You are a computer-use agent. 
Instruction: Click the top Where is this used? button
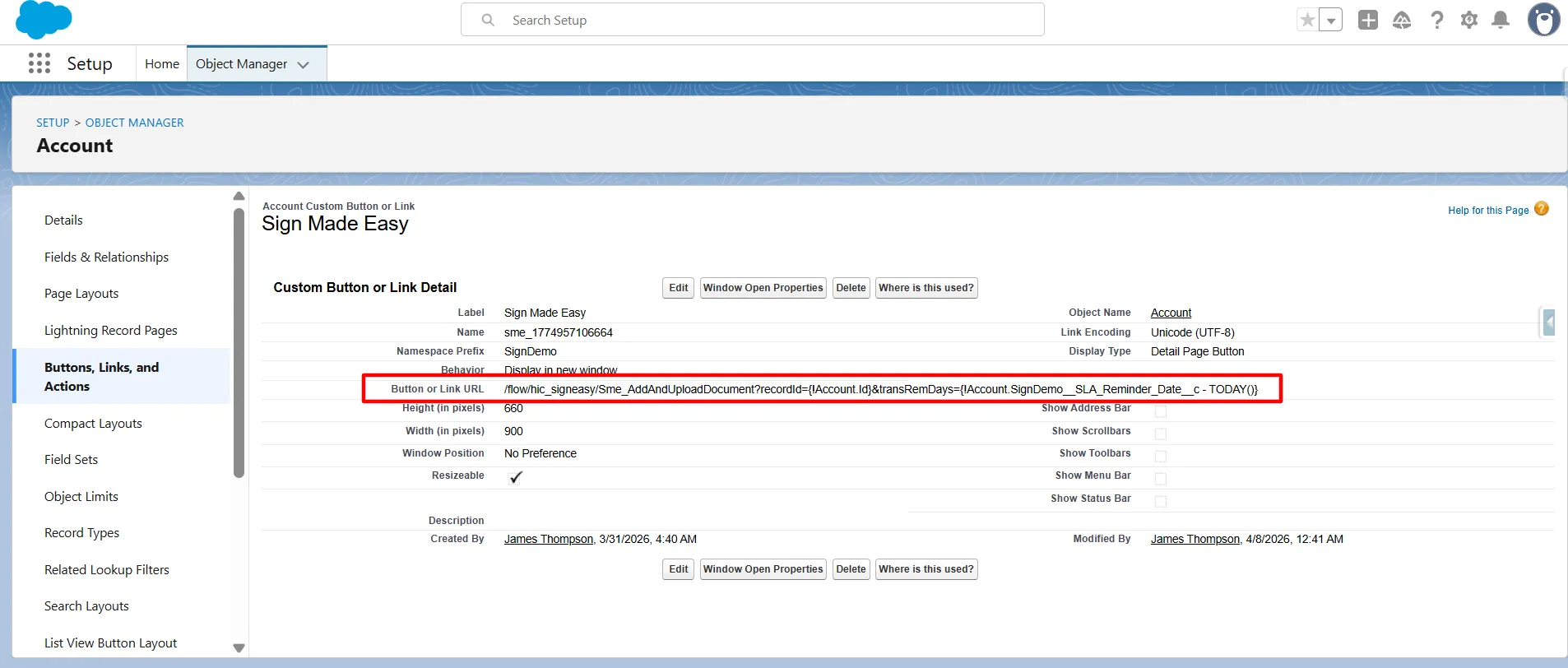926,288
